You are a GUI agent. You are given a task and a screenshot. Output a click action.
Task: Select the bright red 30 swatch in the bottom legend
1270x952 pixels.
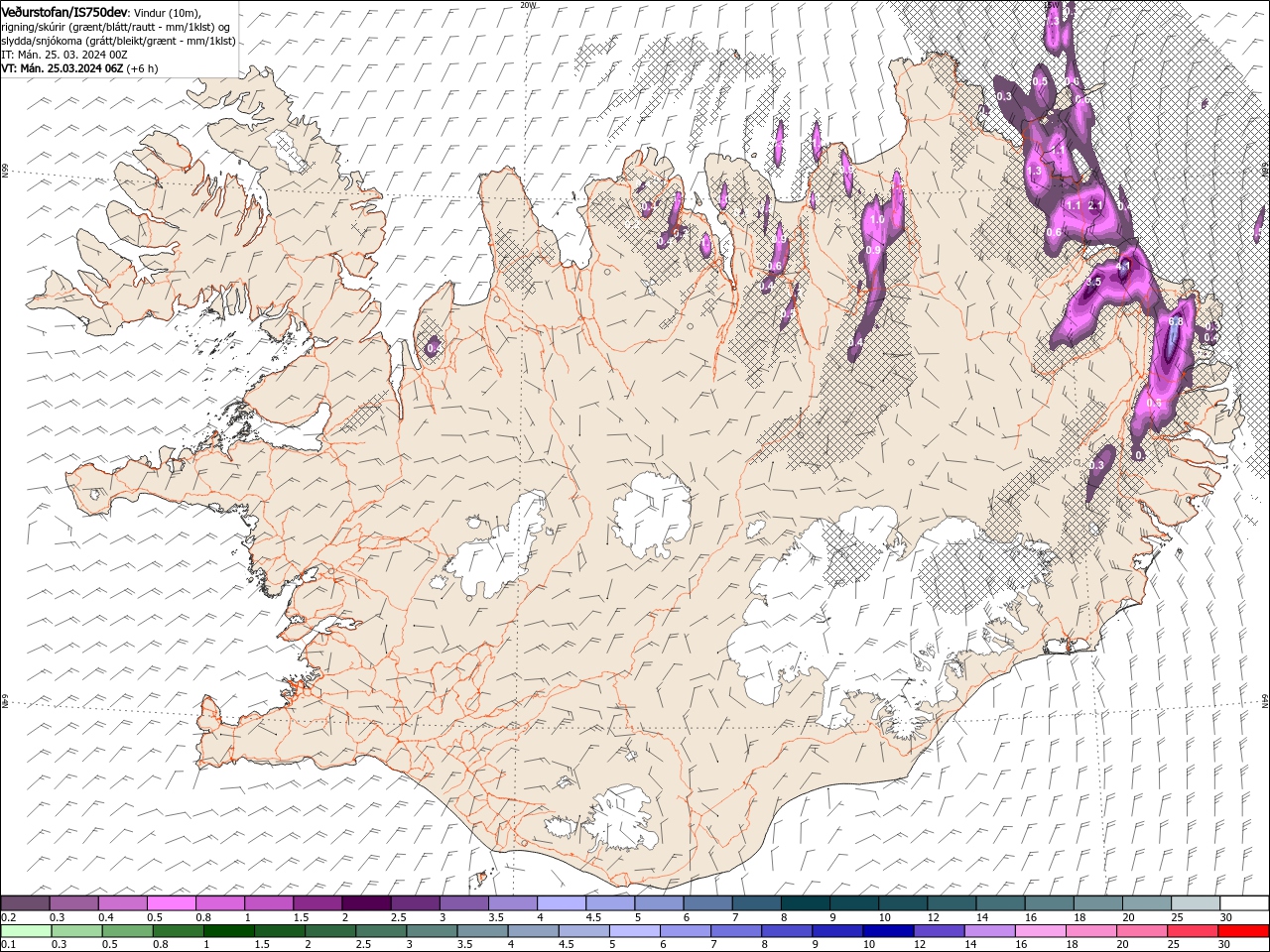pyautogui.click(x=1243, y=931)
